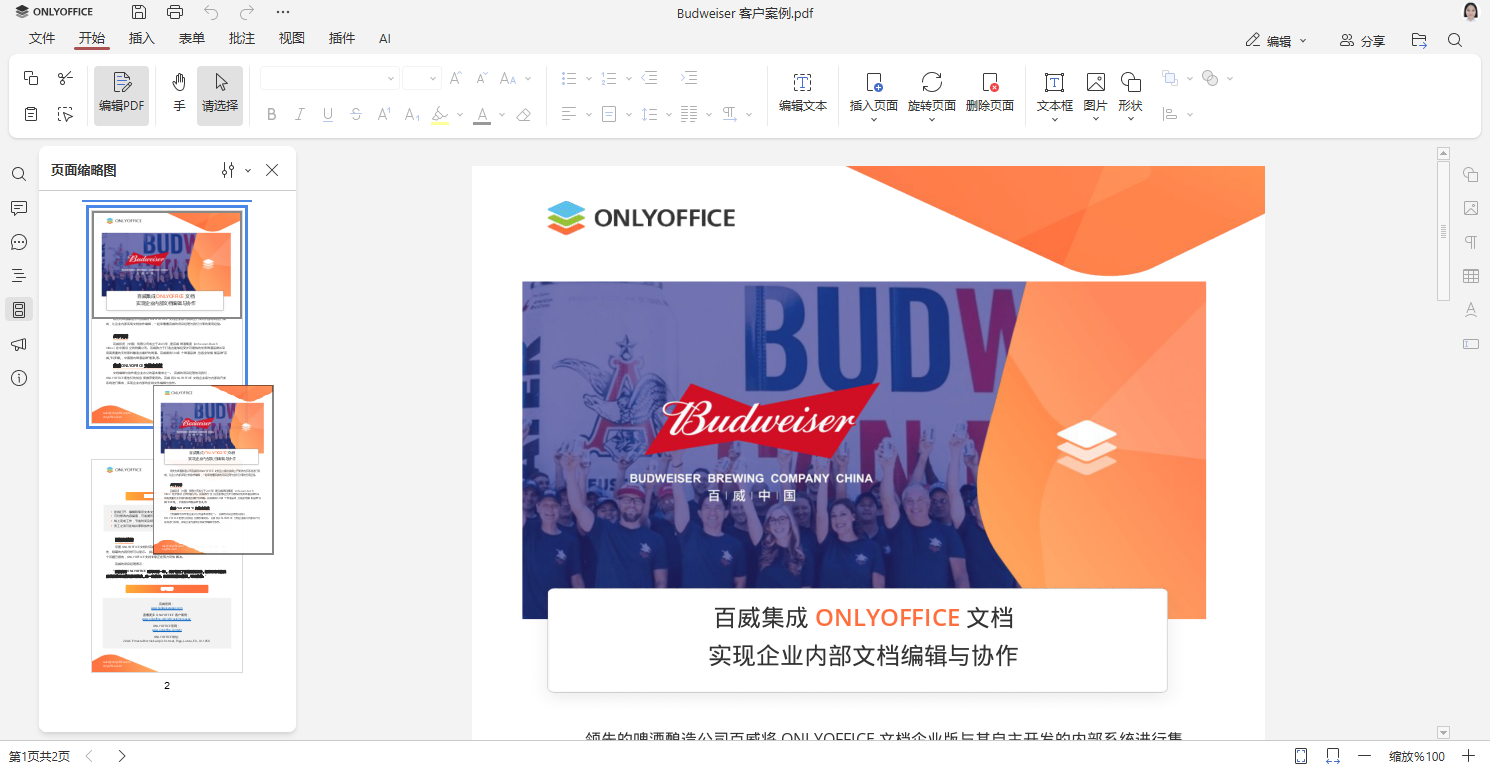Viewport: 1490px width, 770px height.
Task: Clear formatting with the eraser icon
Action: [x=523, y=115]
